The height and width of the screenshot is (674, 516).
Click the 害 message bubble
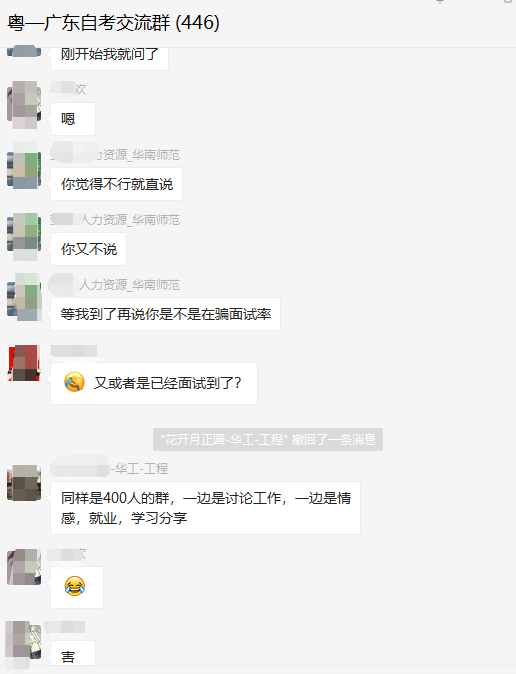(x=73, y=653)
